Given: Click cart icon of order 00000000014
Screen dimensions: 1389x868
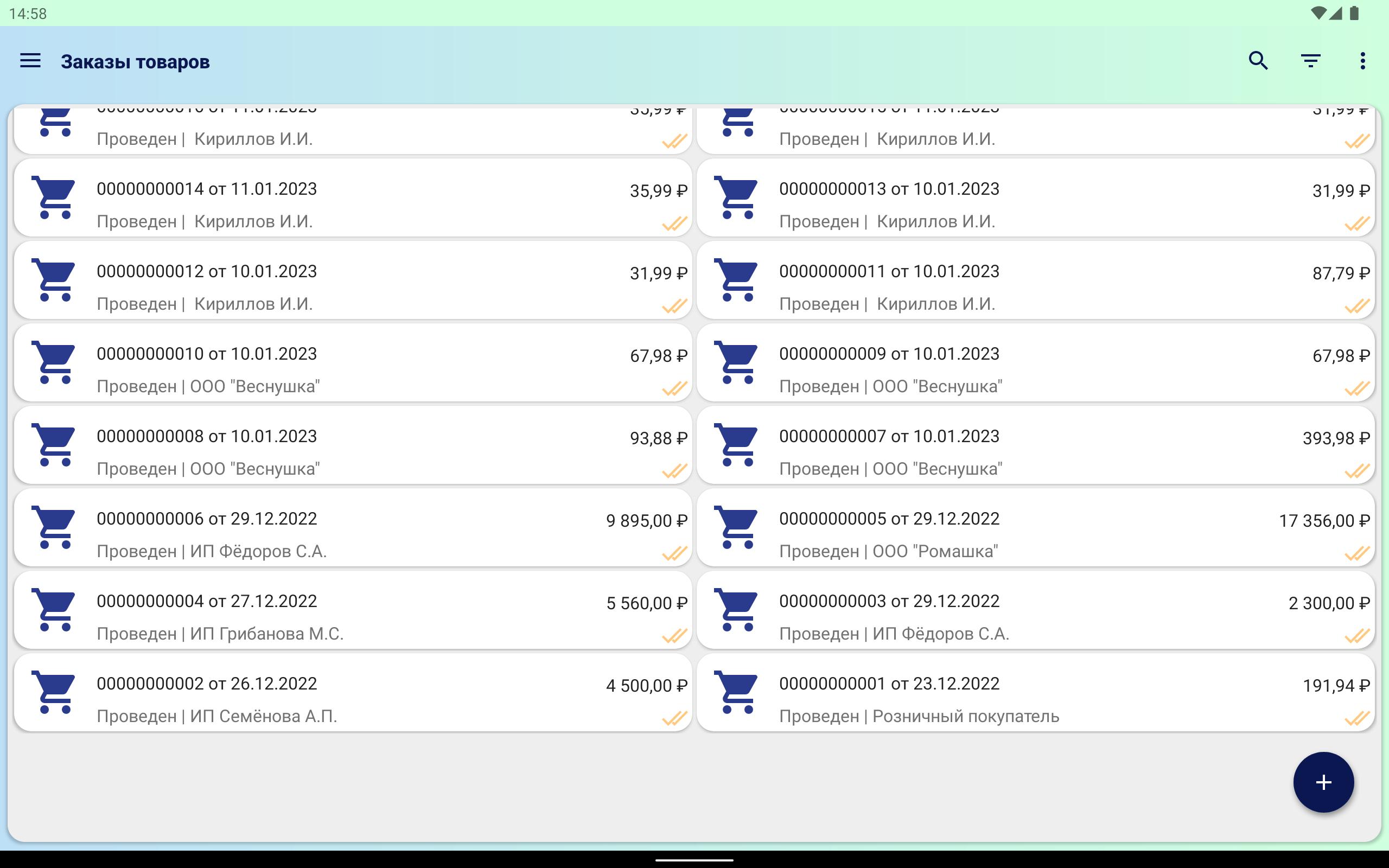Looking at the screenshot, I should click(x=54, y=197).
